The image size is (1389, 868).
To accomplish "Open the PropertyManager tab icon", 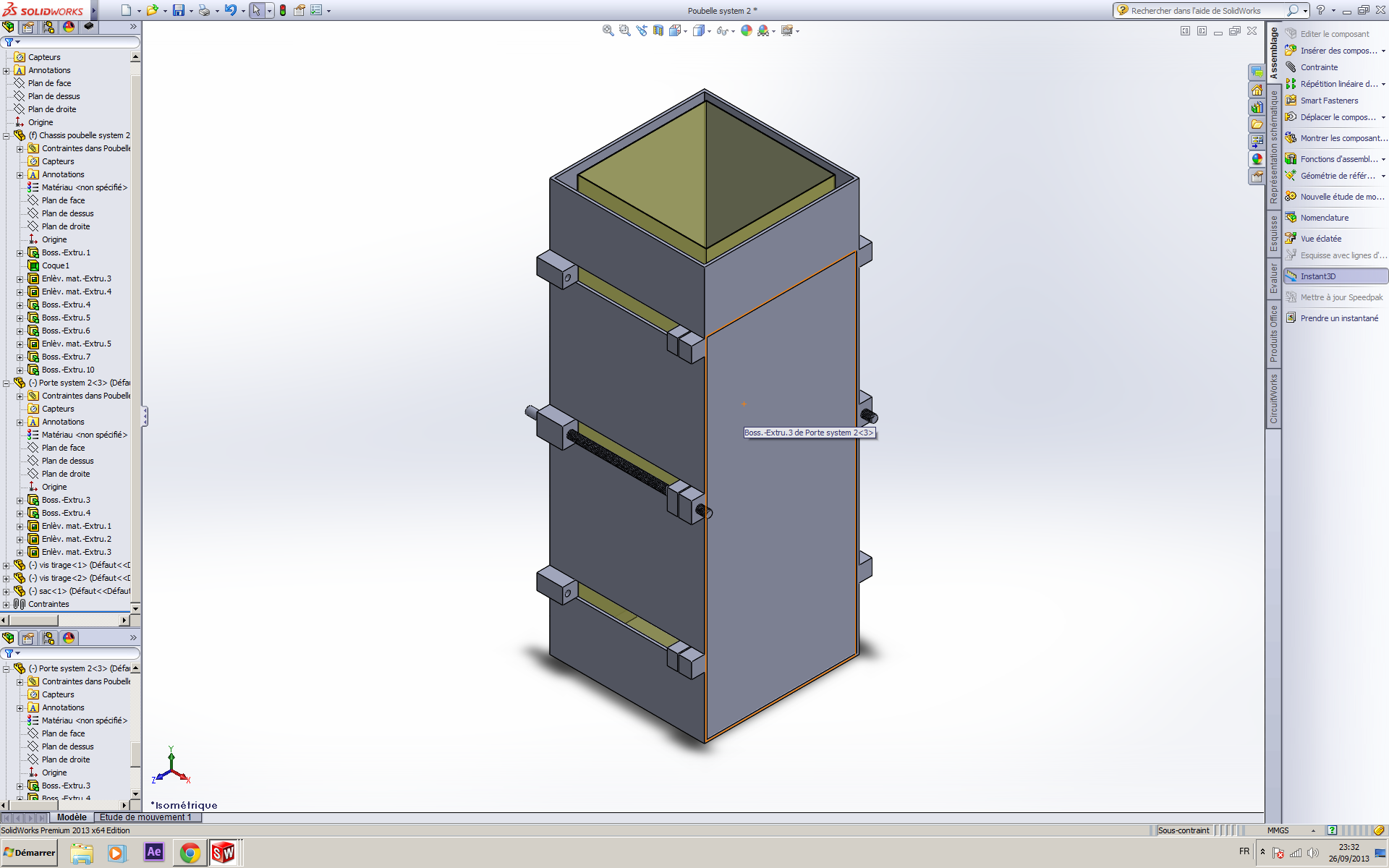I will [x=28, y=27].
